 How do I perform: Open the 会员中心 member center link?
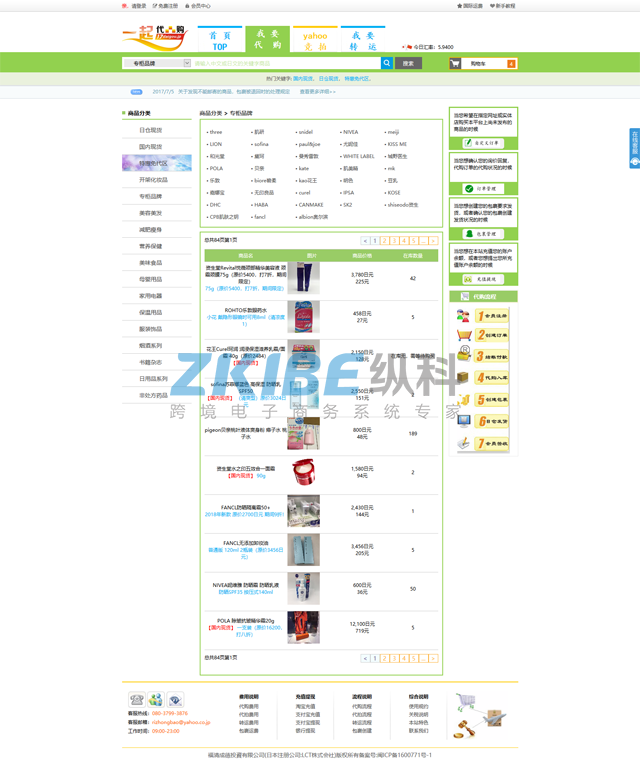198,6
